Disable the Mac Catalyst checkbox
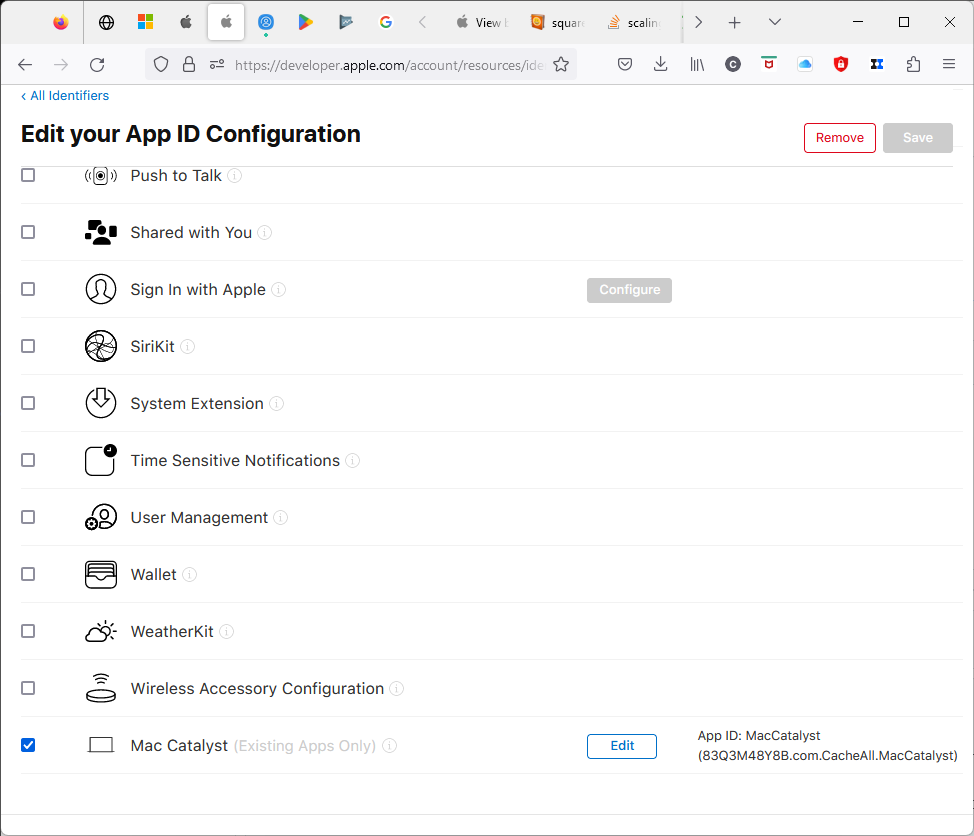This screenshot has width=974, height=836. 27,745
